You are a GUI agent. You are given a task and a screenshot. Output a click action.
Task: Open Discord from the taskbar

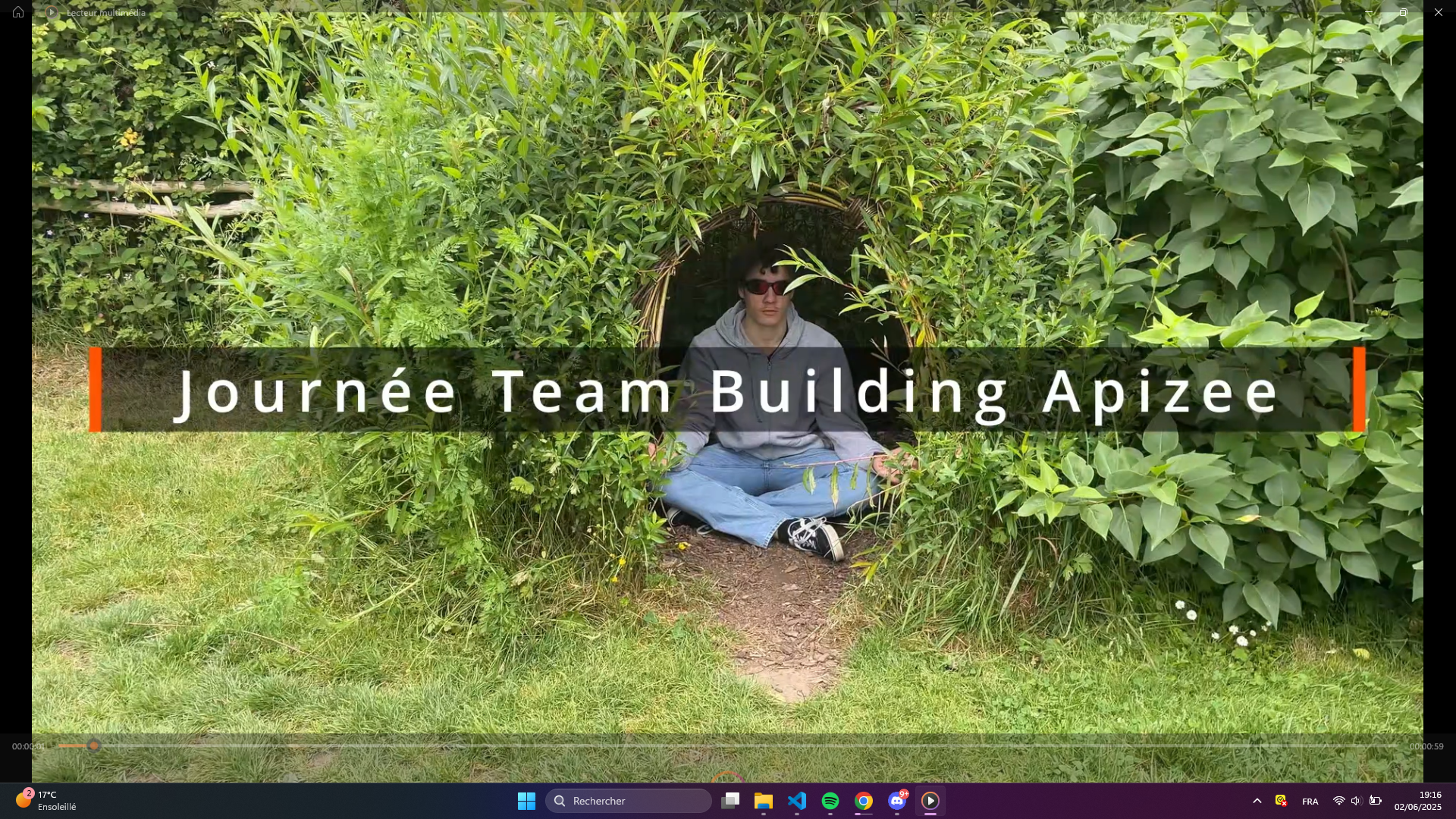point(897,801)
